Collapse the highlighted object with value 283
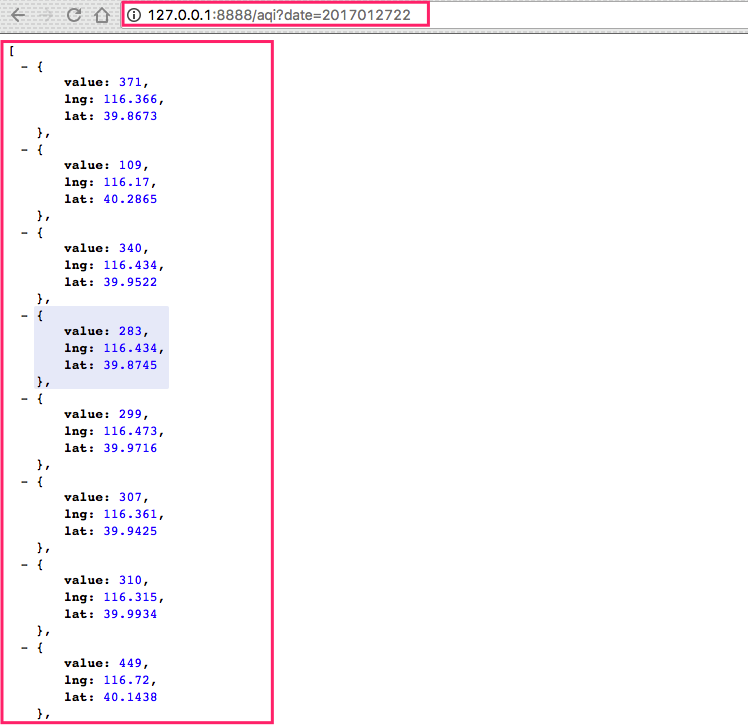The width and height of the screenshot is (748, 725). (24, 316)
